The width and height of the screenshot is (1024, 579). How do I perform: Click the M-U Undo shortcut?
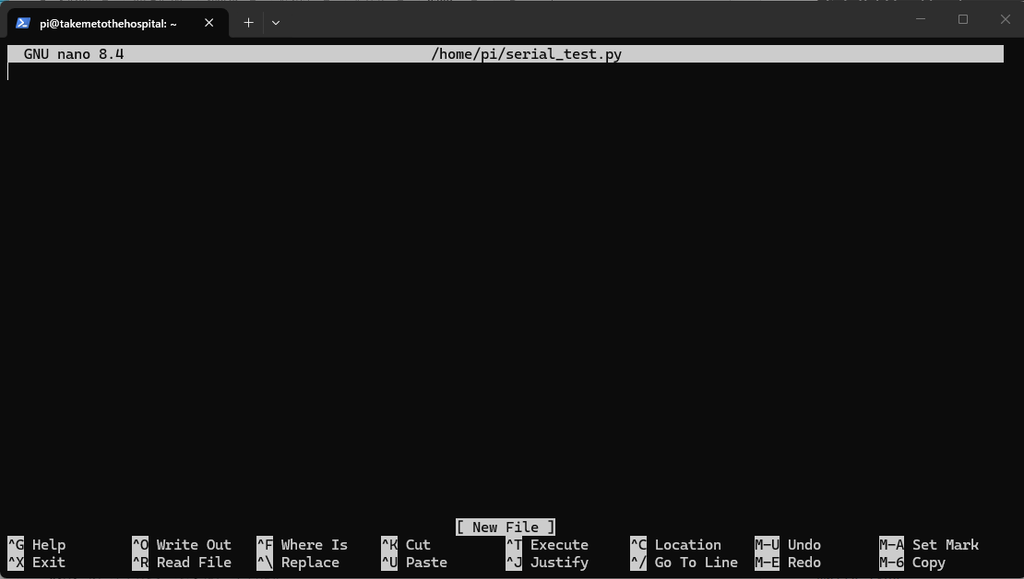point(788,544)
